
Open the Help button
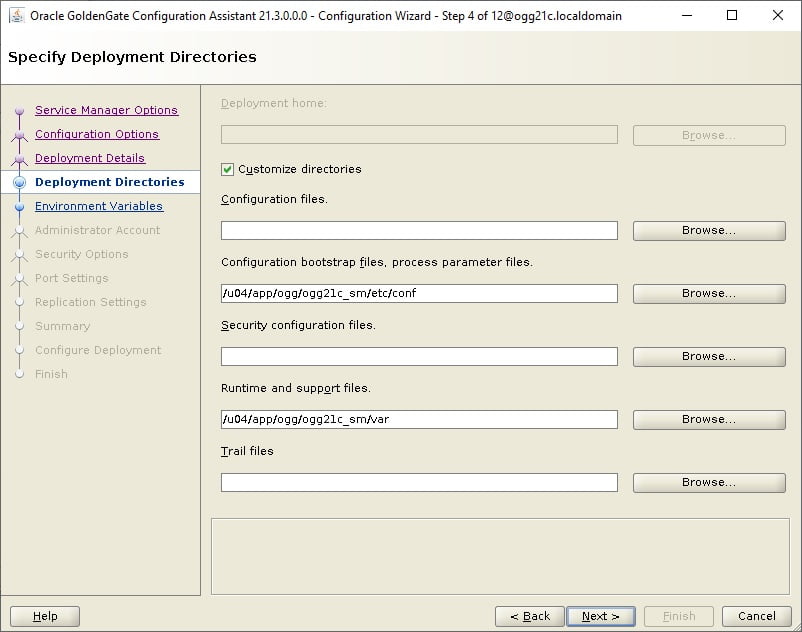45,616
